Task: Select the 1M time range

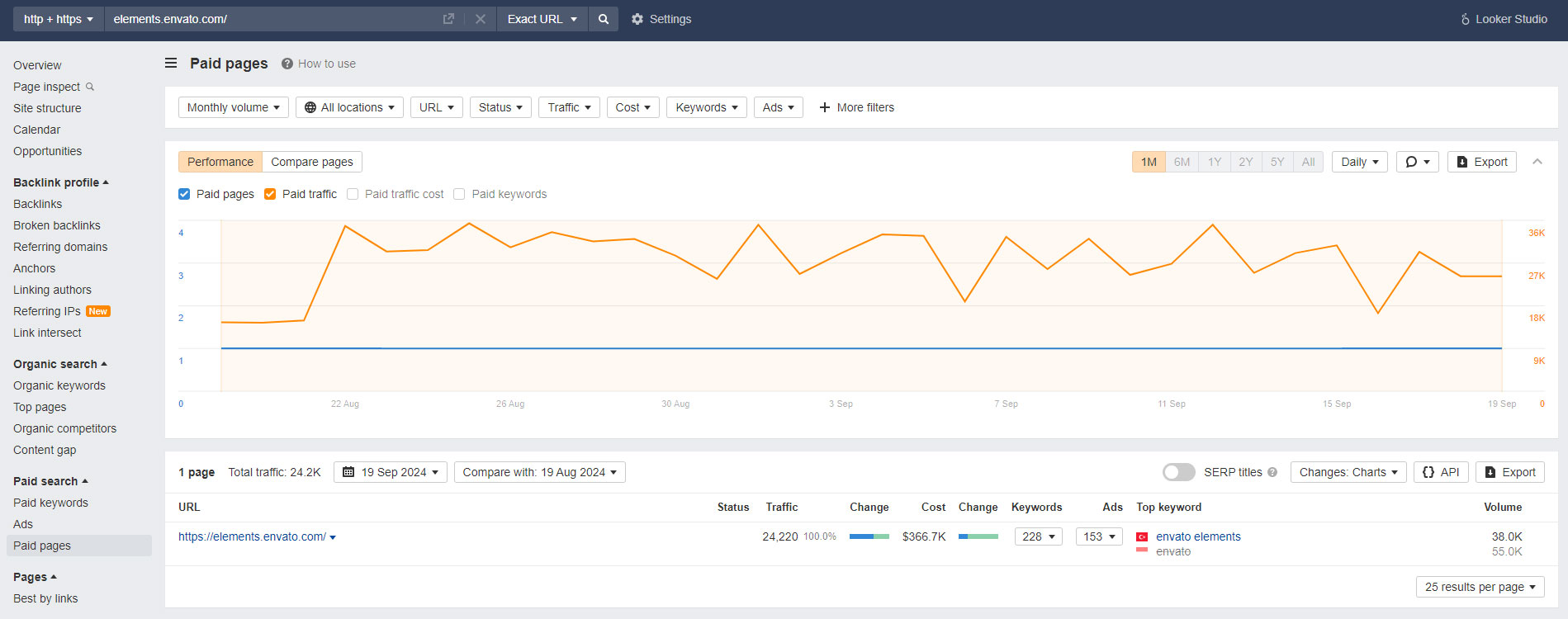Action: point(1149,162)
